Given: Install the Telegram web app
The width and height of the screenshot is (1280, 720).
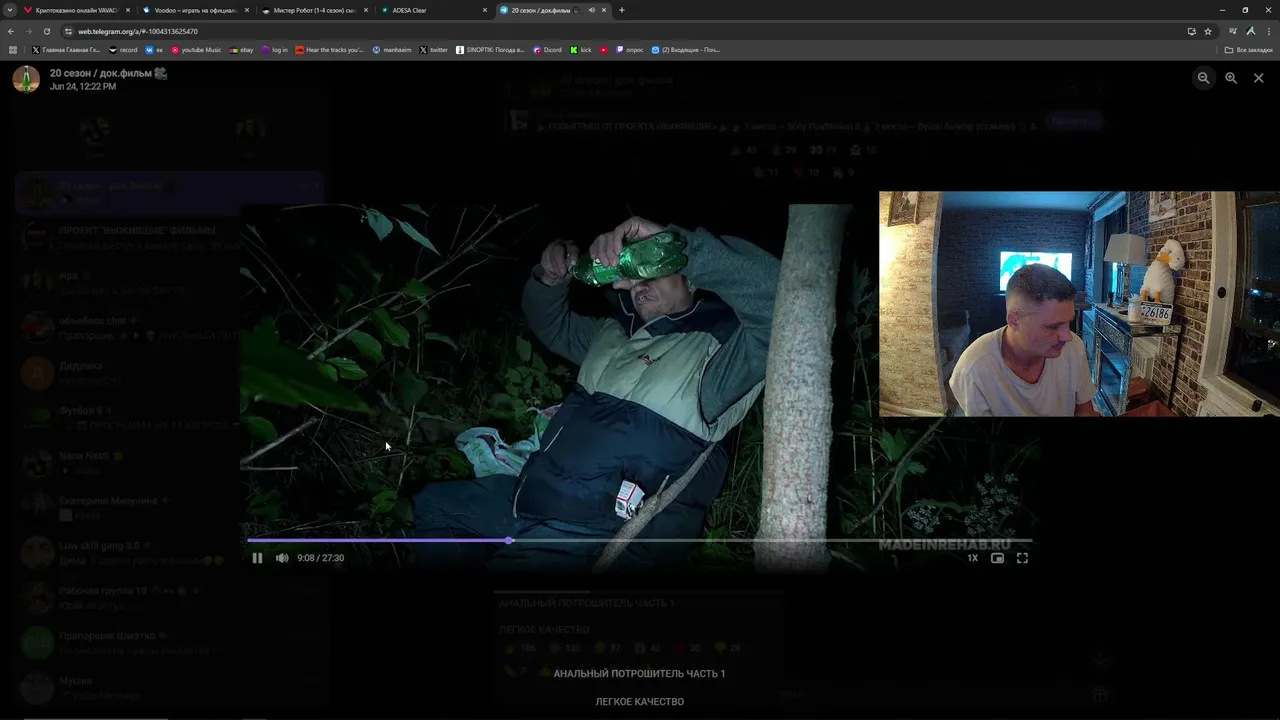Looking at the screenshot, I should click(x=1191, y=31).
